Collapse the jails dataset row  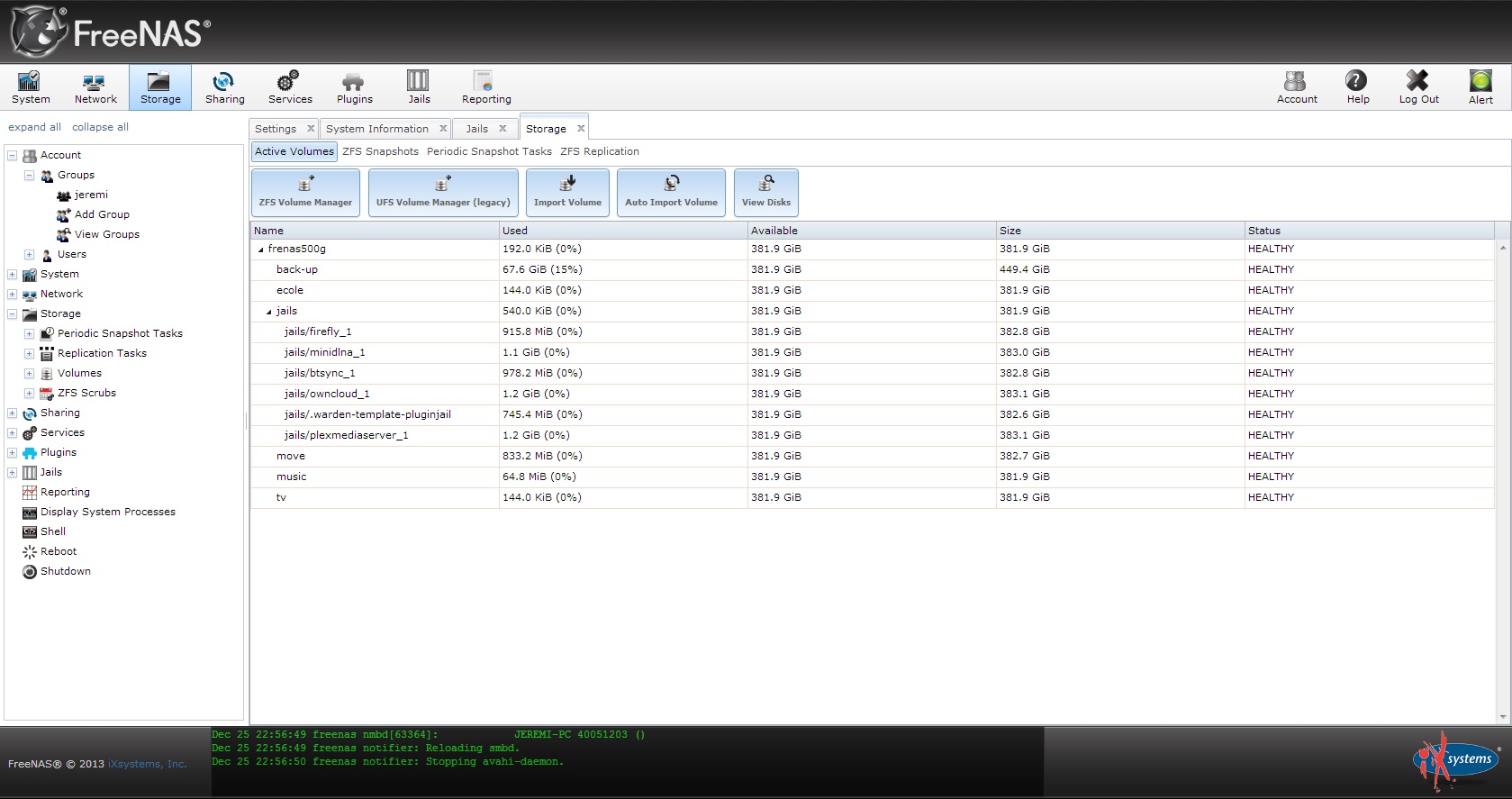269,312
